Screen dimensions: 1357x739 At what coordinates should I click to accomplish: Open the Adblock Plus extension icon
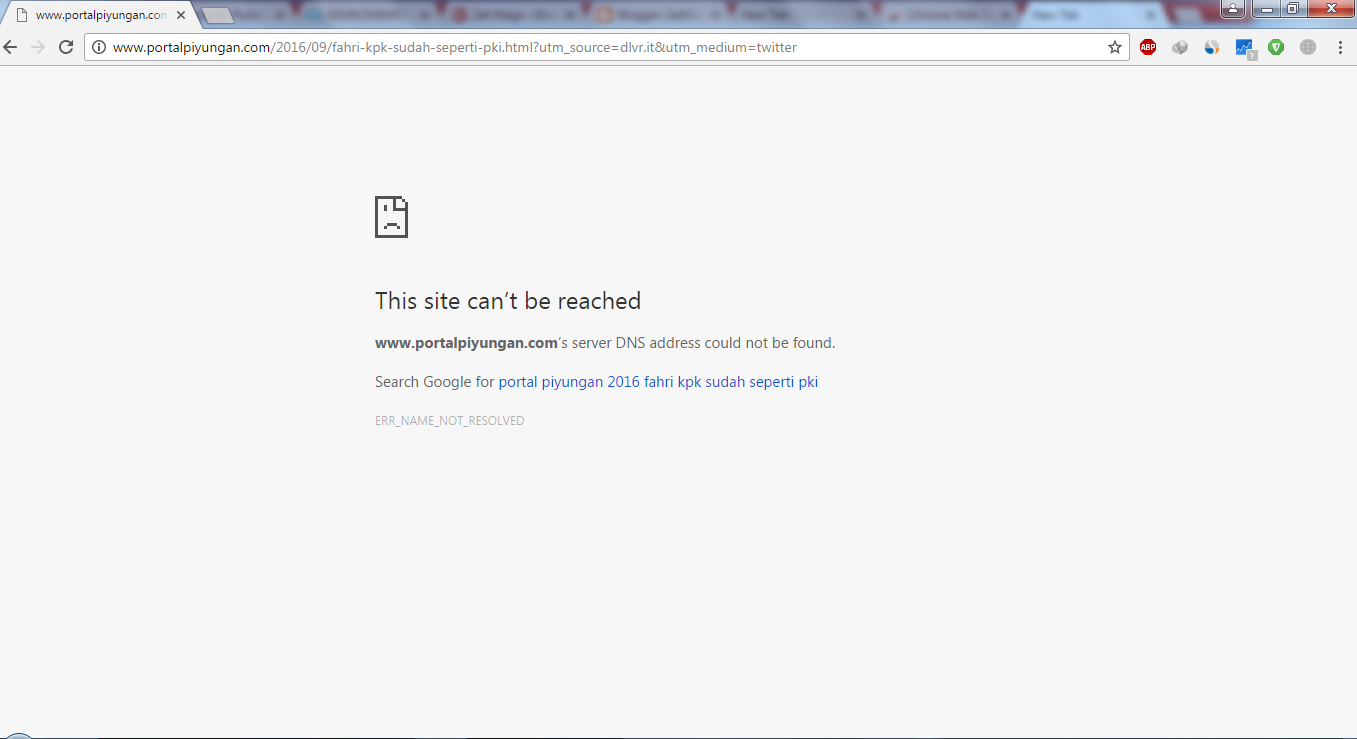[x=1148, y=47]
